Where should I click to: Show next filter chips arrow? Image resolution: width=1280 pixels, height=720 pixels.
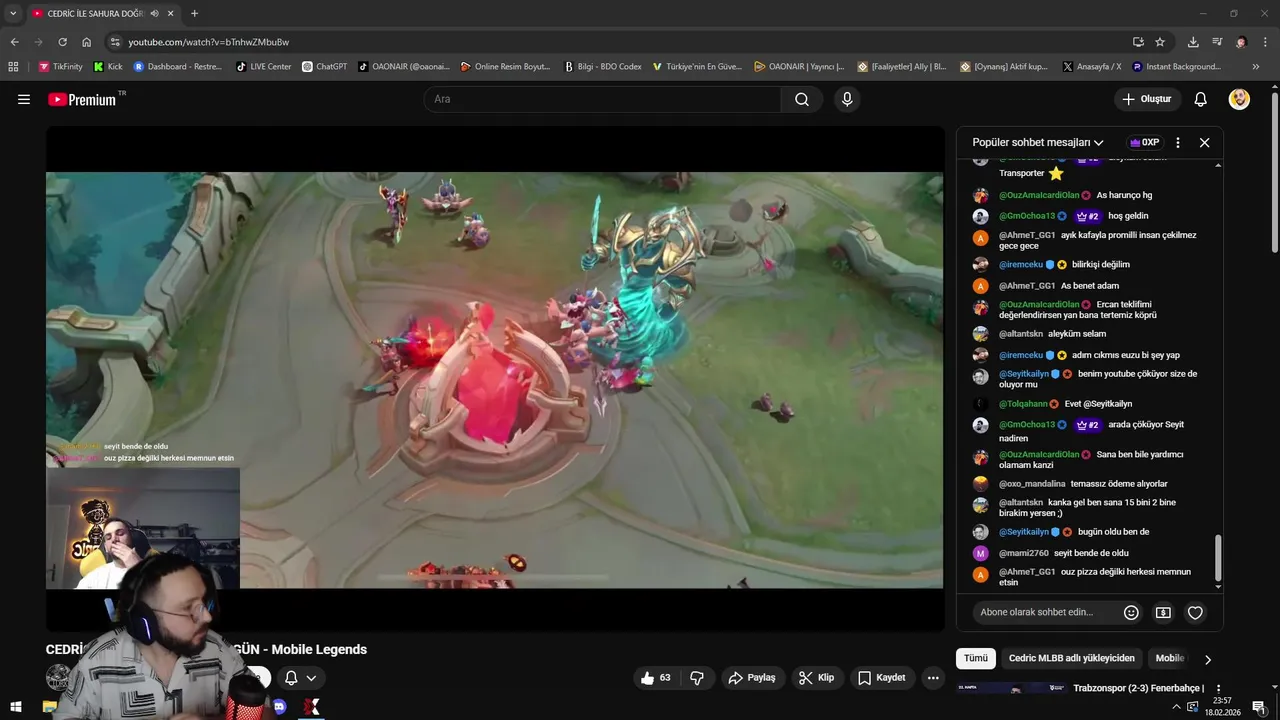click(x=1208, y=659)
